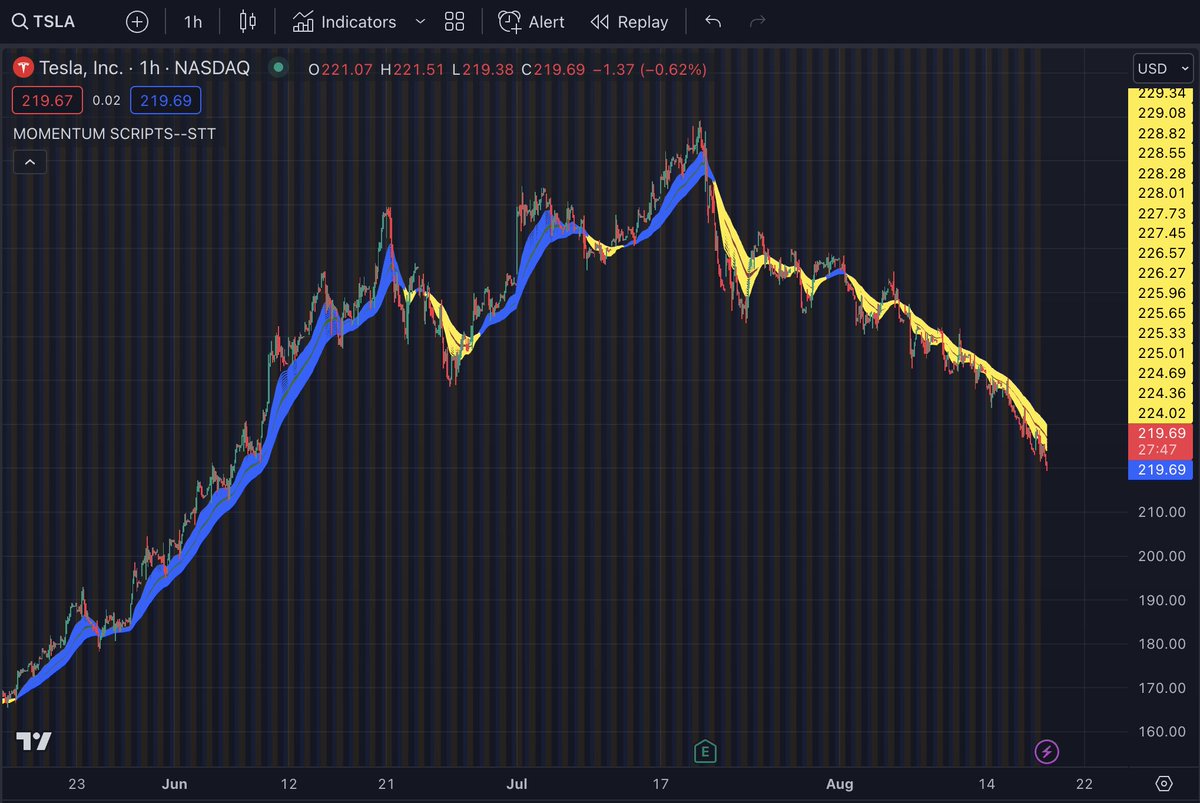Click the L219.38 low value
The height and width of the screenshot is (803, 1200).
(484, 69)
